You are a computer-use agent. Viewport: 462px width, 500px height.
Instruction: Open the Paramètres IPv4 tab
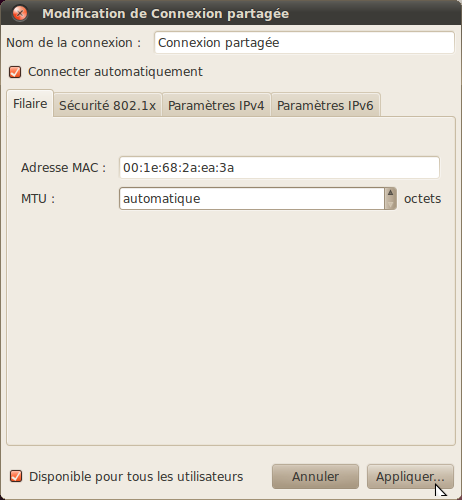(x=216, y=105)
